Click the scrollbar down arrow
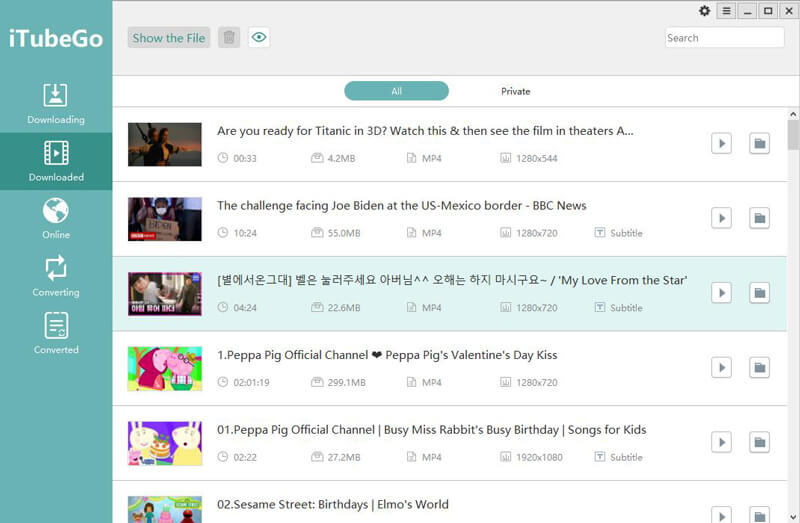Viewport: 800px width, 523px height. coord(793,517)
